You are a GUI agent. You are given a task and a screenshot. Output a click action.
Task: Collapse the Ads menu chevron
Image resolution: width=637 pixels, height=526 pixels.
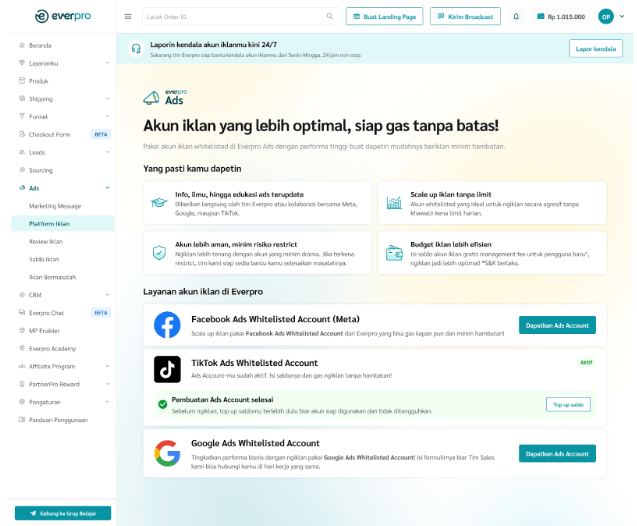coord(107,188)
